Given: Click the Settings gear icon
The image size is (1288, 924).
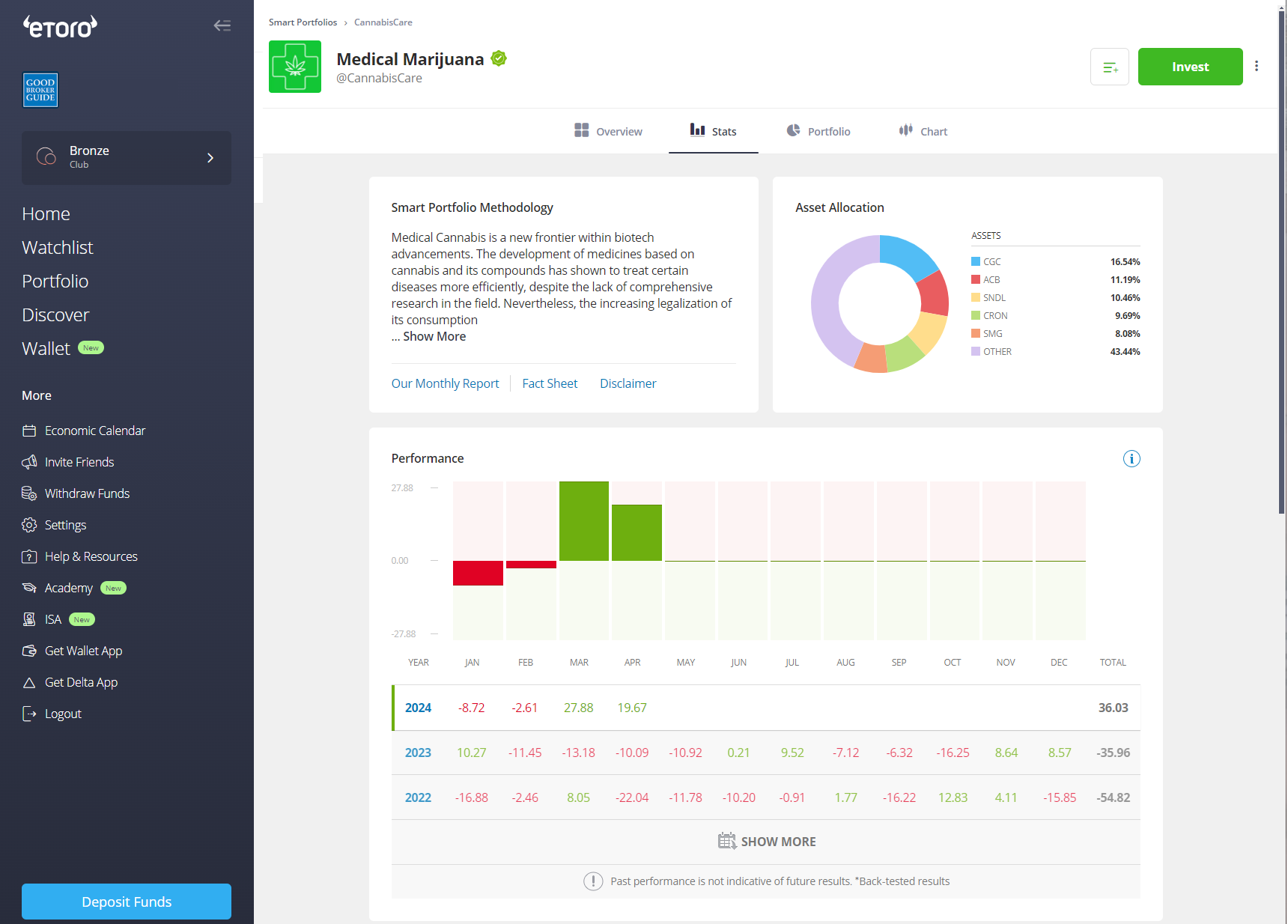Looking at the screenshot, I should coord(29,525).
